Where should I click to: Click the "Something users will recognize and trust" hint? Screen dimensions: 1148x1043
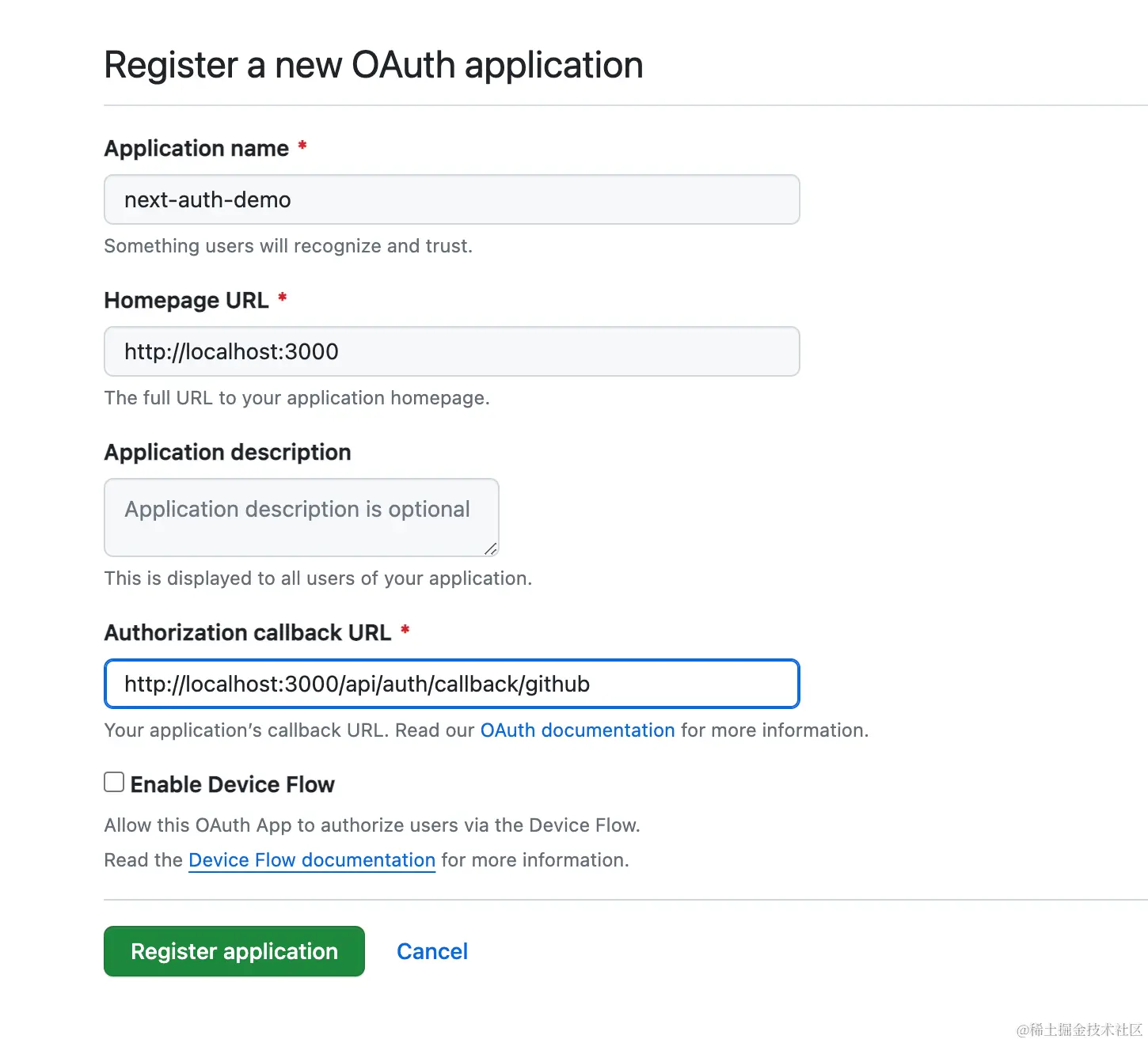coord(288,246)
